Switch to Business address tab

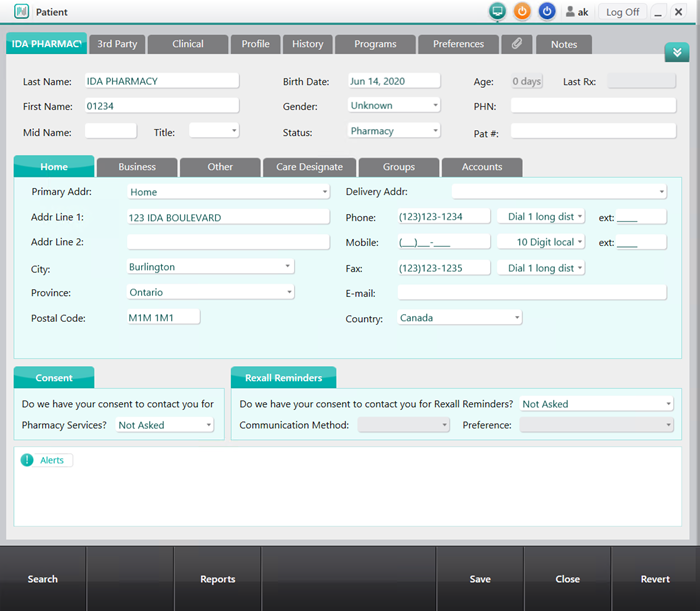[x=137, y=167]
